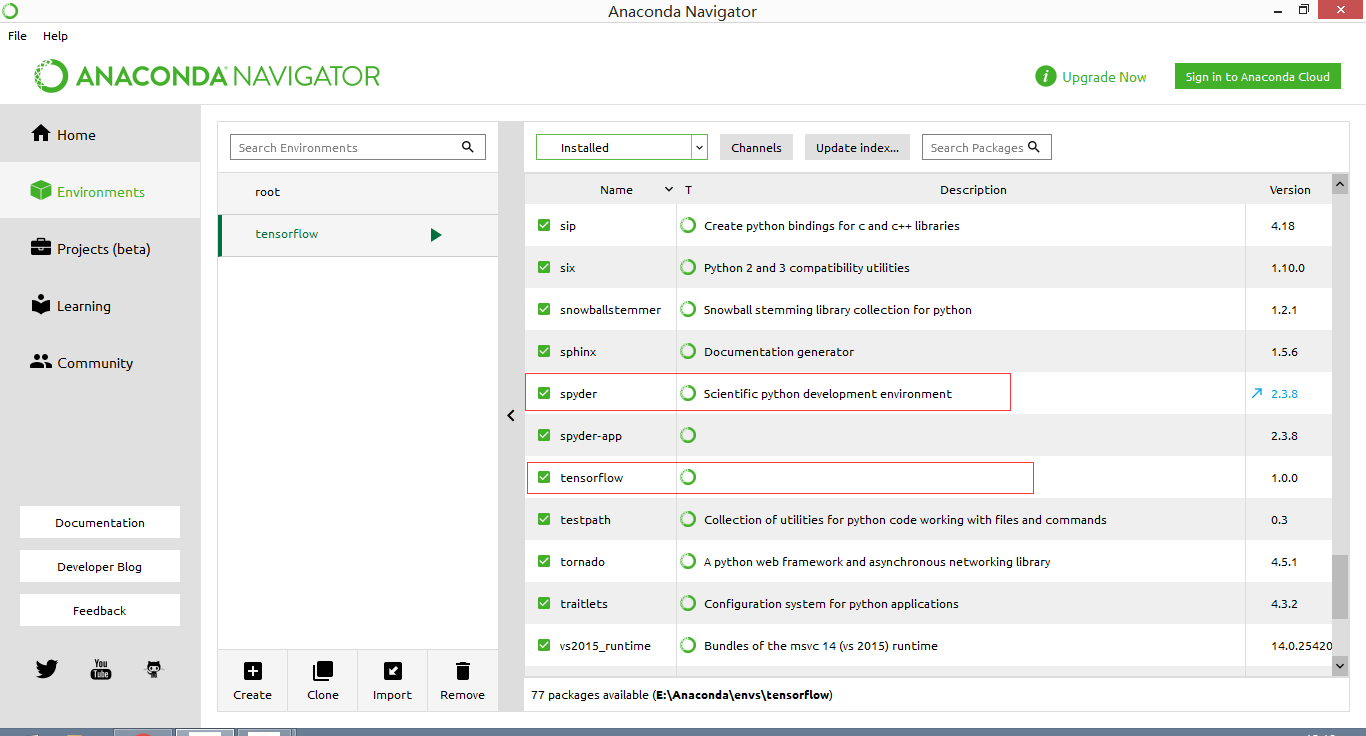This screenshot has height=736, width=1366.
Task: Click the traitlets description text
Action: (831, 603)
